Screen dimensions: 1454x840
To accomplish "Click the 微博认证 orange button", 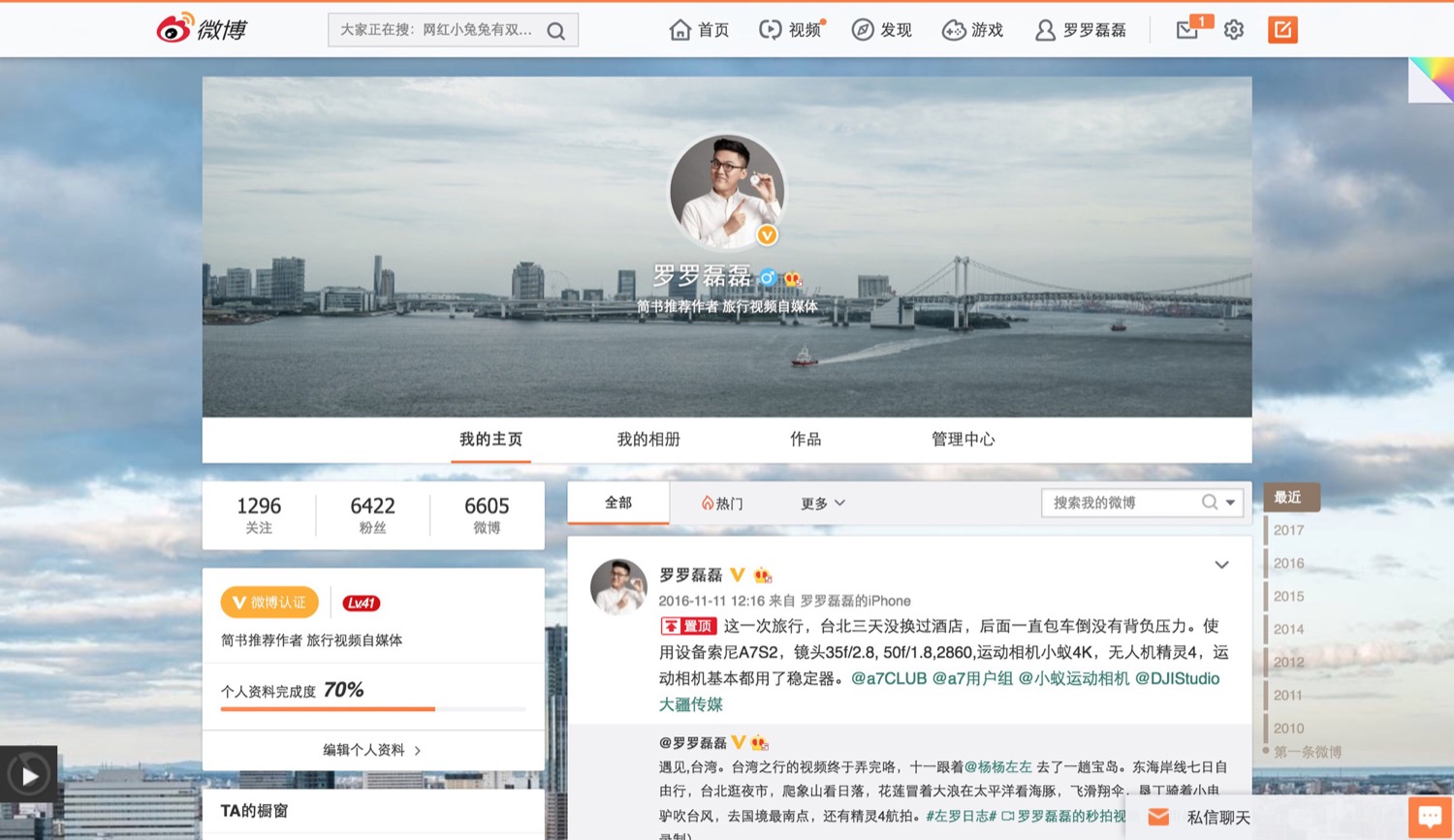I will pos(269,603).
